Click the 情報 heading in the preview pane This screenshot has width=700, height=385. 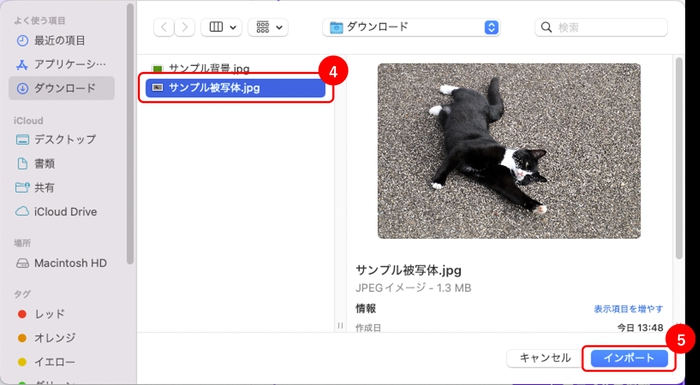point(365,309)
